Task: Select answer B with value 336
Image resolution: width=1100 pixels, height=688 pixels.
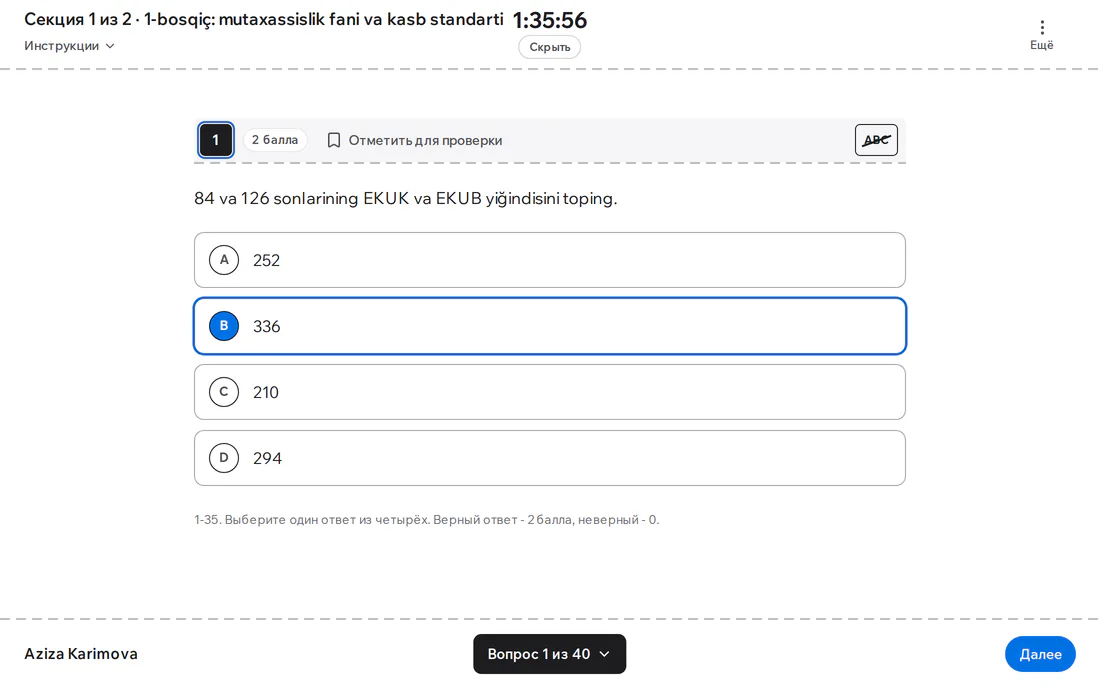Action: (x=550, y=326)
